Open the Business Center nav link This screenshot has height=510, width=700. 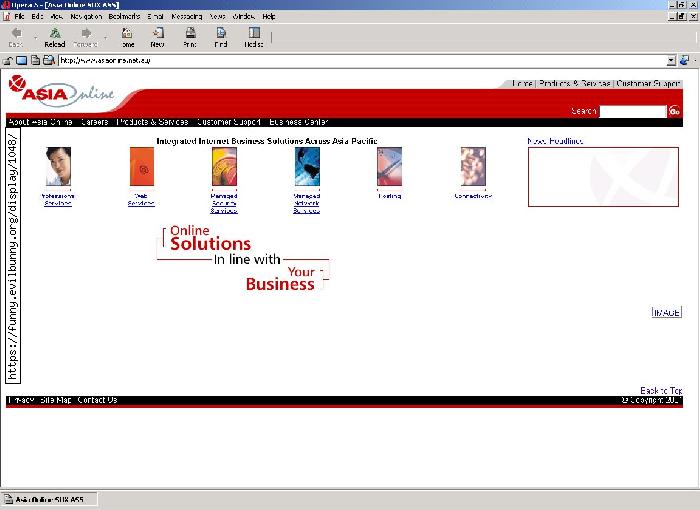(x=299, y=122)
